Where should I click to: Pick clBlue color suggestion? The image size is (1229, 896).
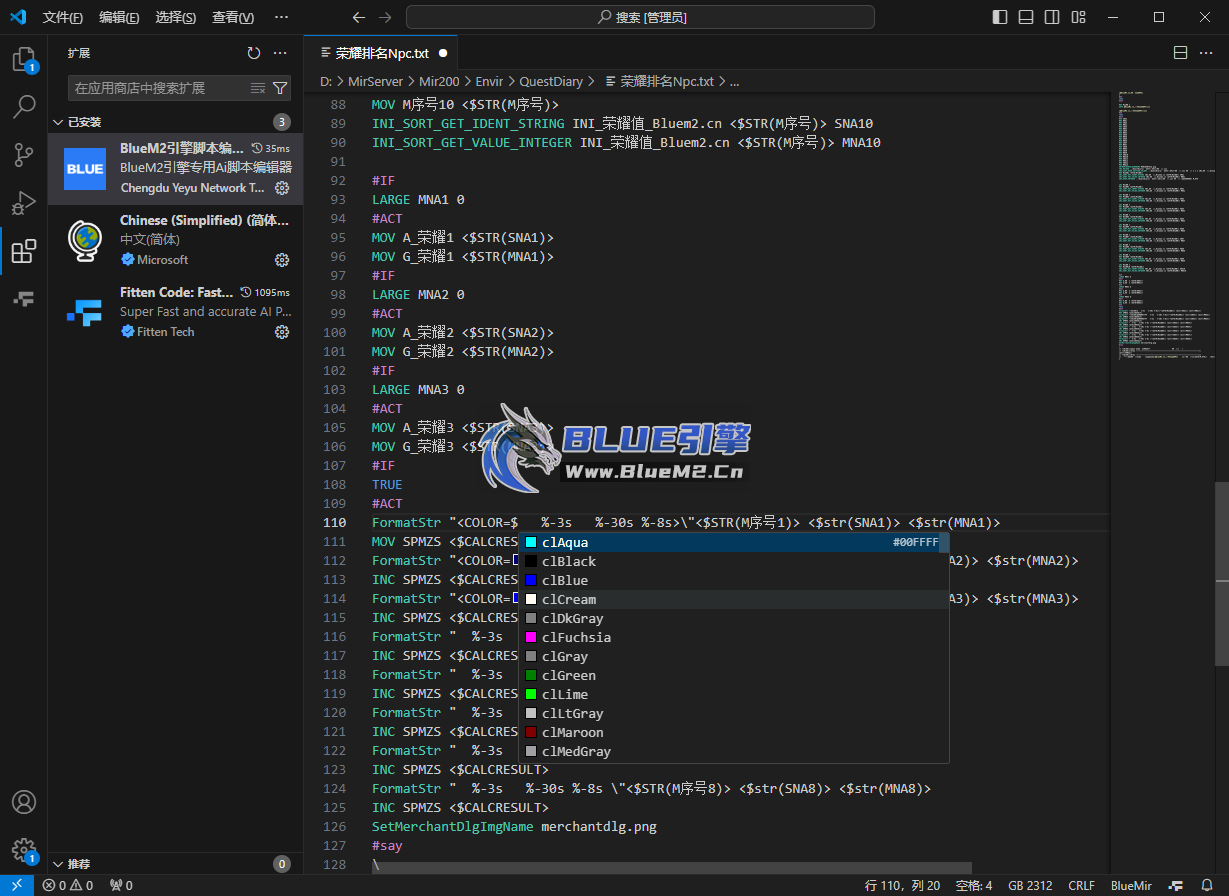click(x=734, y=580)
